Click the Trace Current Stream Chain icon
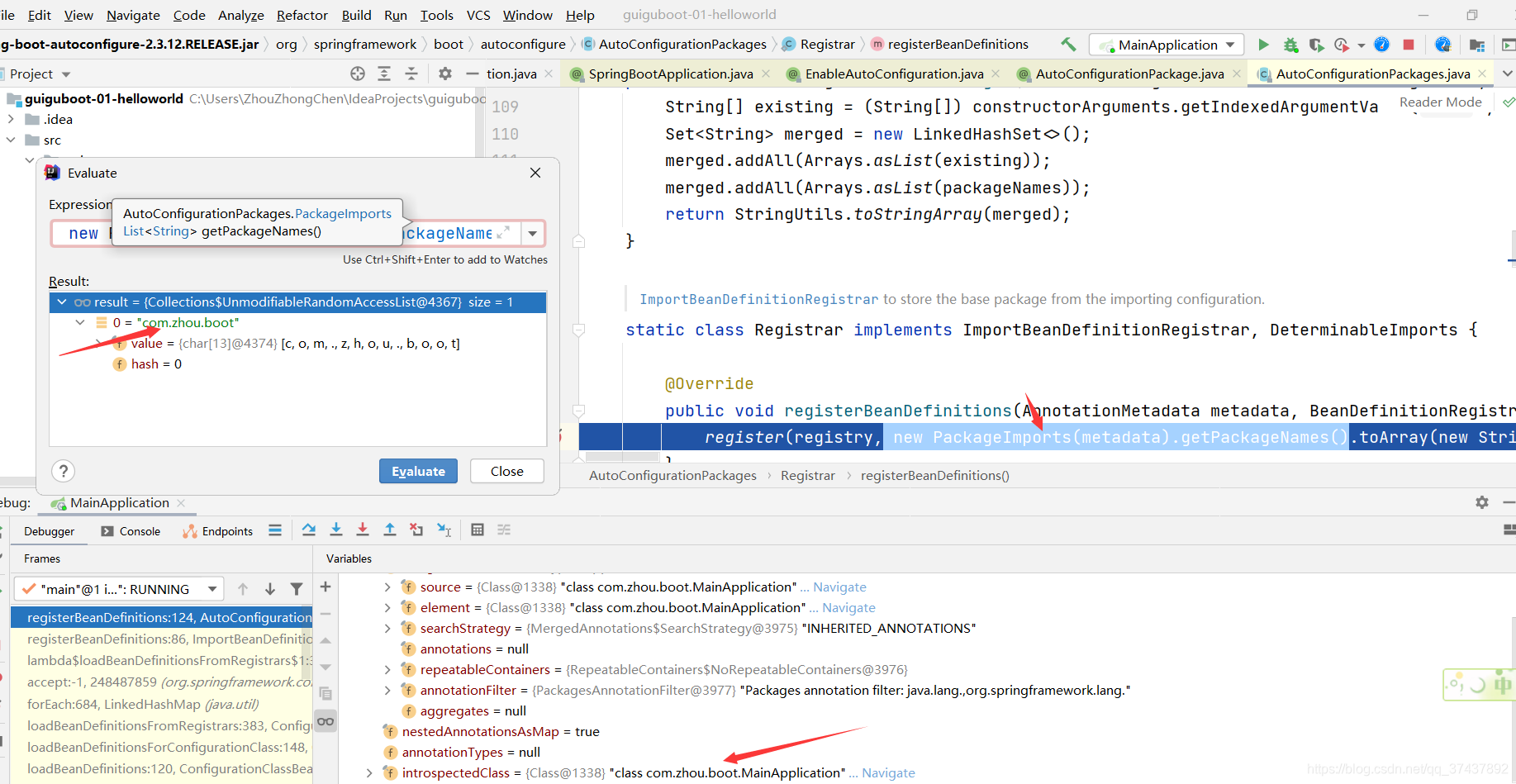Viewport: 1516px width, 784px height. tap(504, 530)
